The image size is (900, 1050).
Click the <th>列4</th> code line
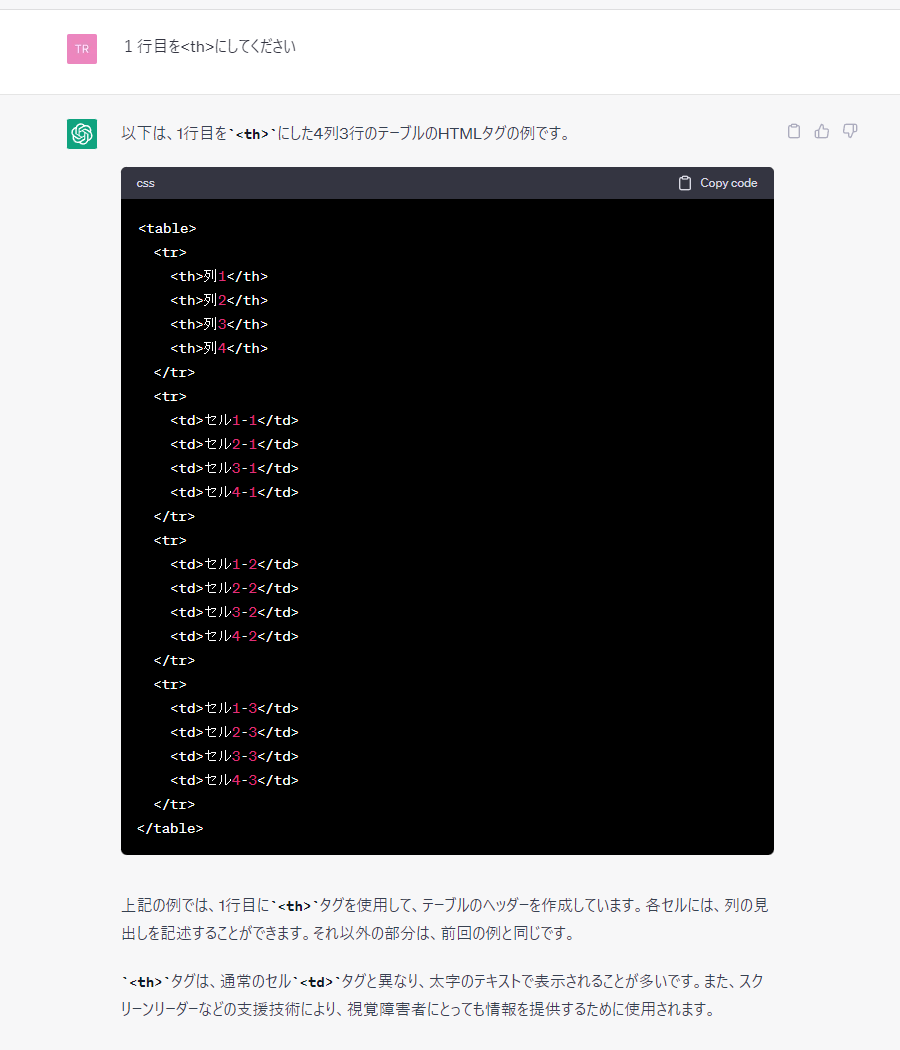219,349
